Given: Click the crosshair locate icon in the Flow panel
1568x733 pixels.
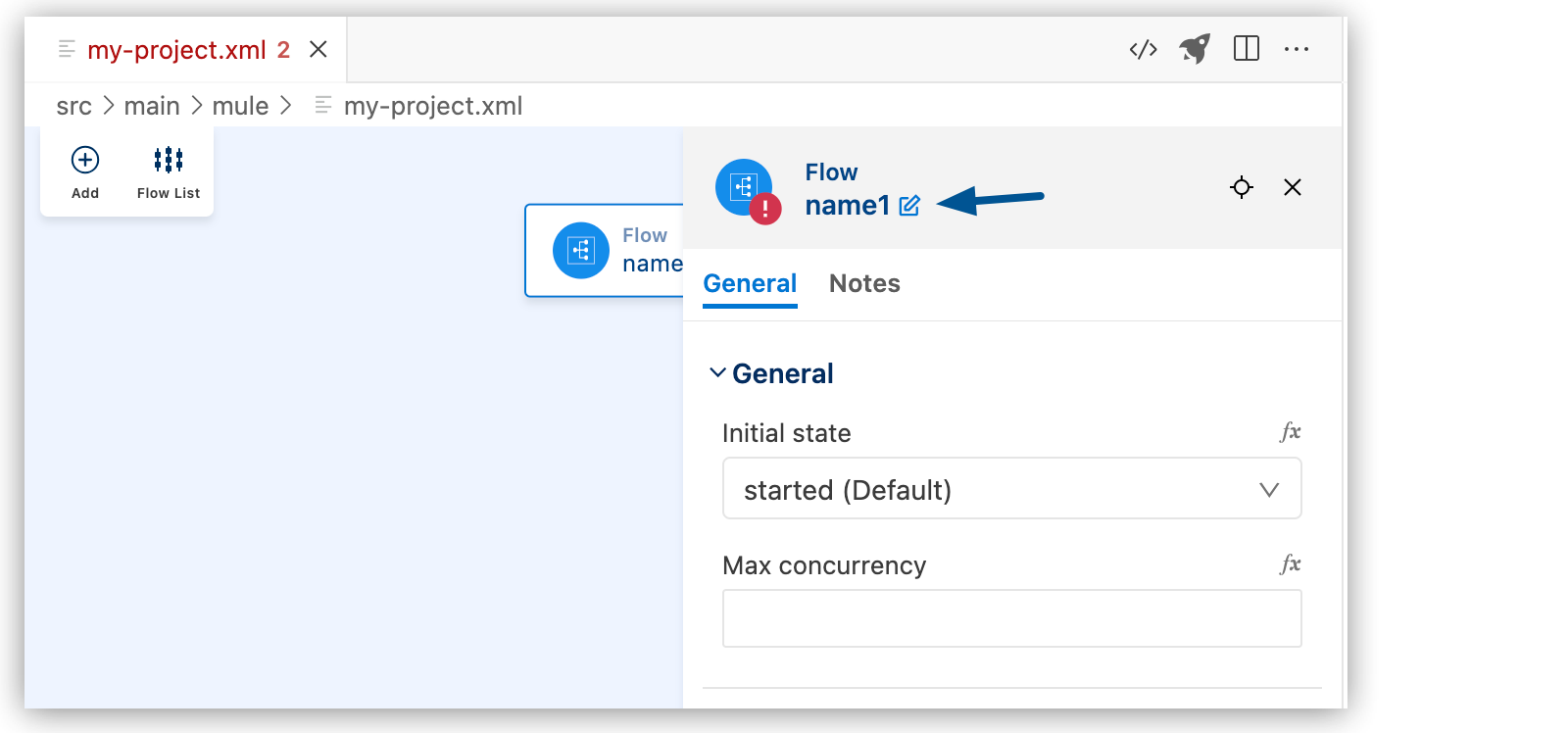Looking at the screenshot, I should click(1241, 187).
